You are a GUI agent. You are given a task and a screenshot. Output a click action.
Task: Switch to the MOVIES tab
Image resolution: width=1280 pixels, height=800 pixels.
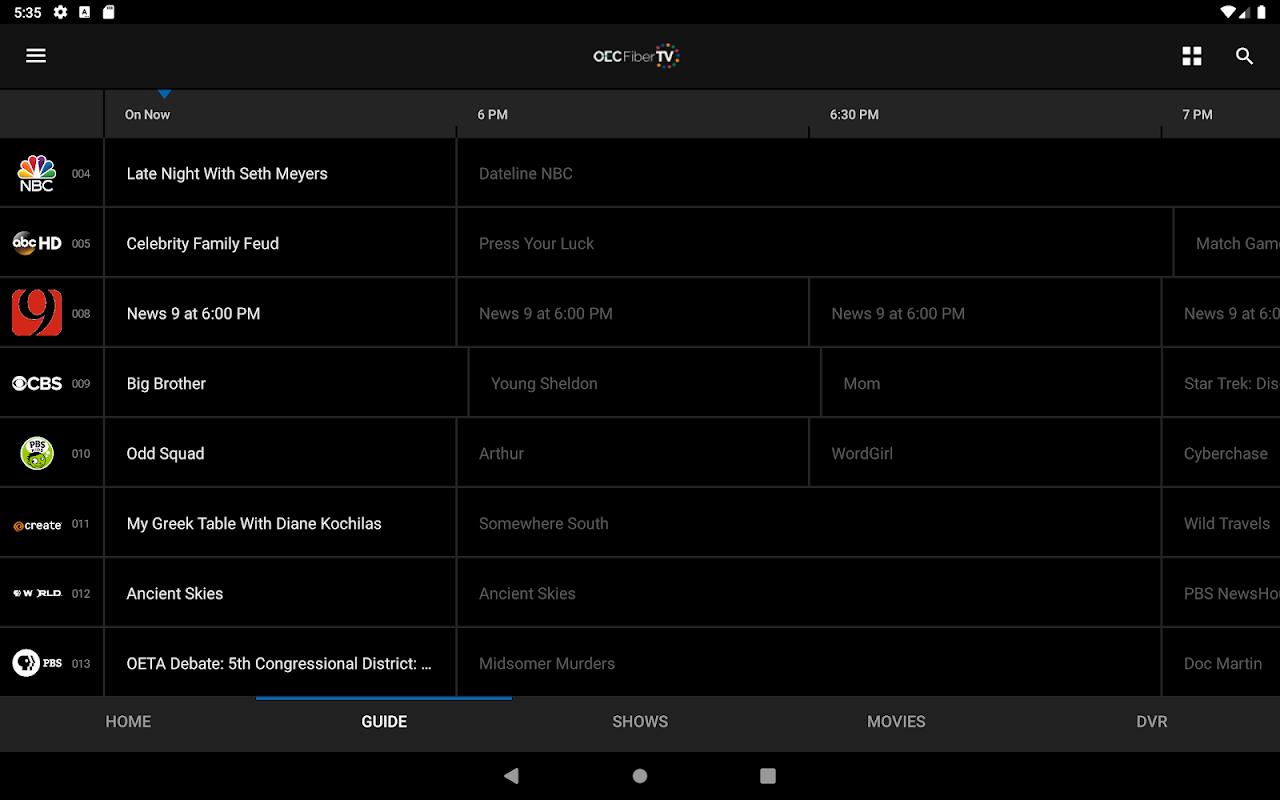point(896,721)
